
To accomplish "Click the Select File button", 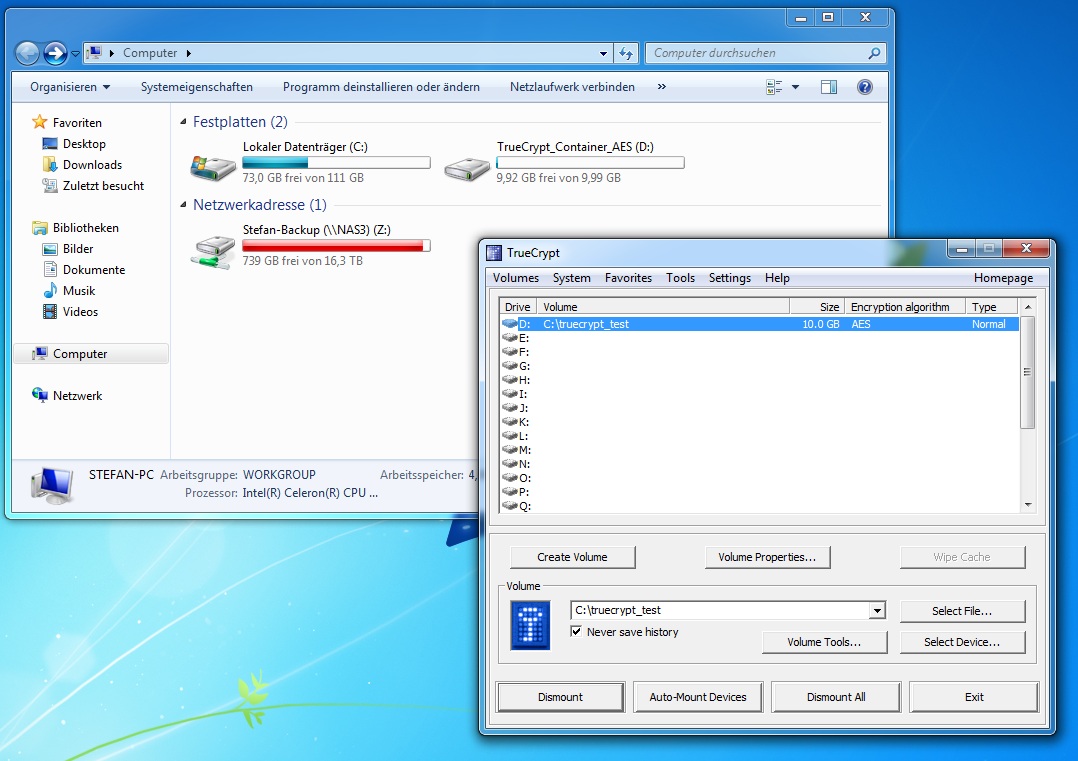I will click(x=962, y=610).
